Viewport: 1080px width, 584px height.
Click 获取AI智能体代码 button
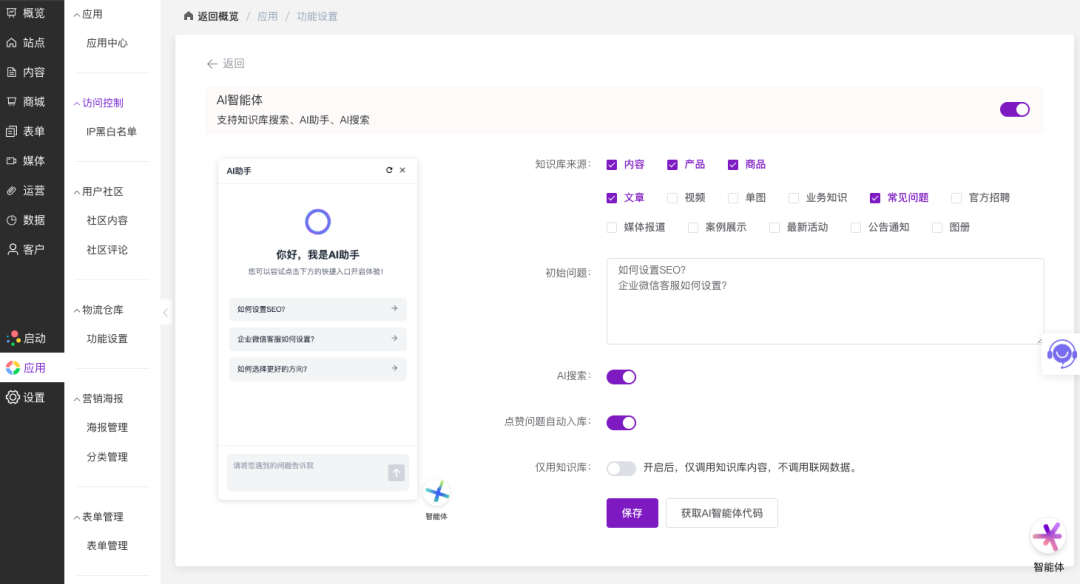[721, 513]
